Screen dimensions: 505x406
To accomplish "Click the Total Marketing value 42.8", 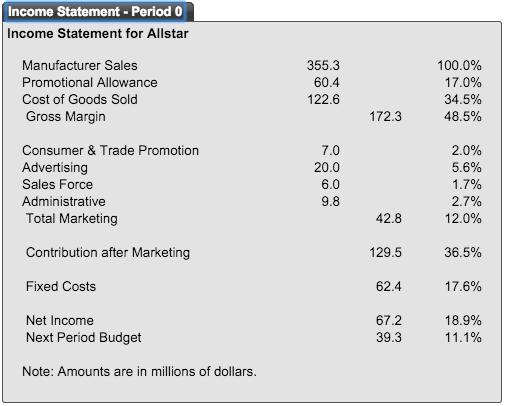I will point(389,218).
